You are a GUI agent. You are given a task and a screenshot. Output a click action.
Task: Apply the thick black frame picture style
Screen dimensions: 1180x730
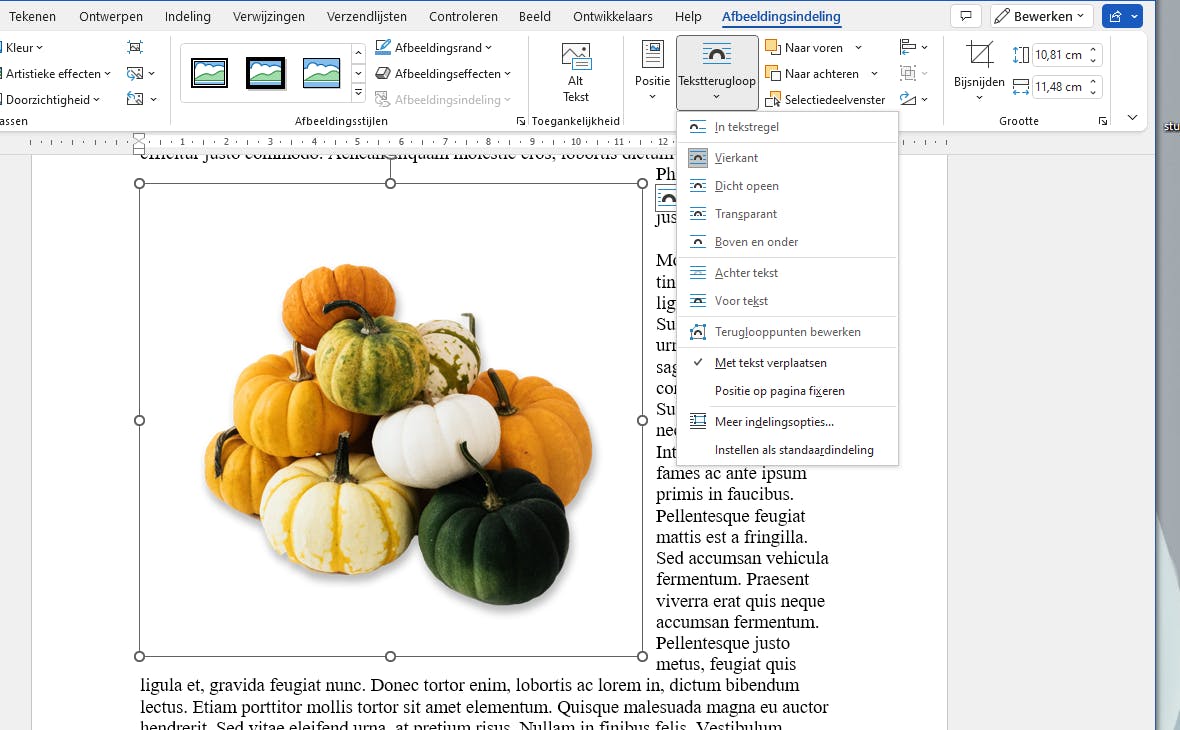click(266, 73)
